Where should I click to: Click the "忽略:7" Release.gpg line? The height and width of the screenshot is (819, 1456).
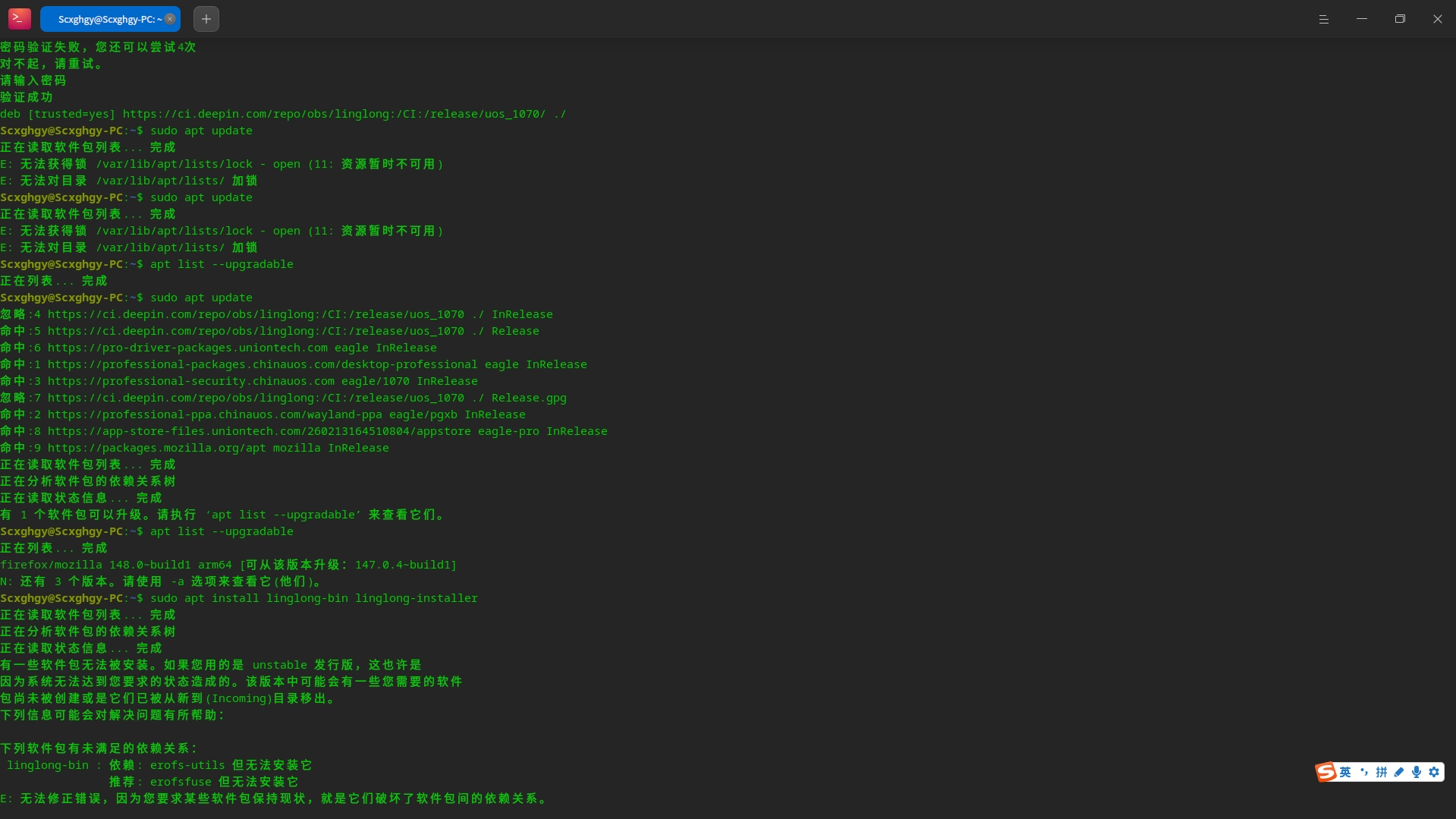tap(283, 398)
